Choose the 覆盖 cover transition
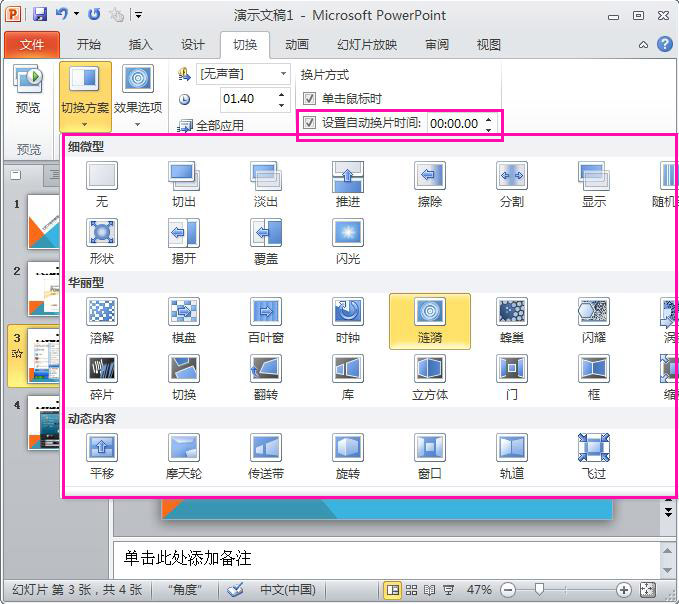This screenshot has width=679, height=604. tap(265, 242)
